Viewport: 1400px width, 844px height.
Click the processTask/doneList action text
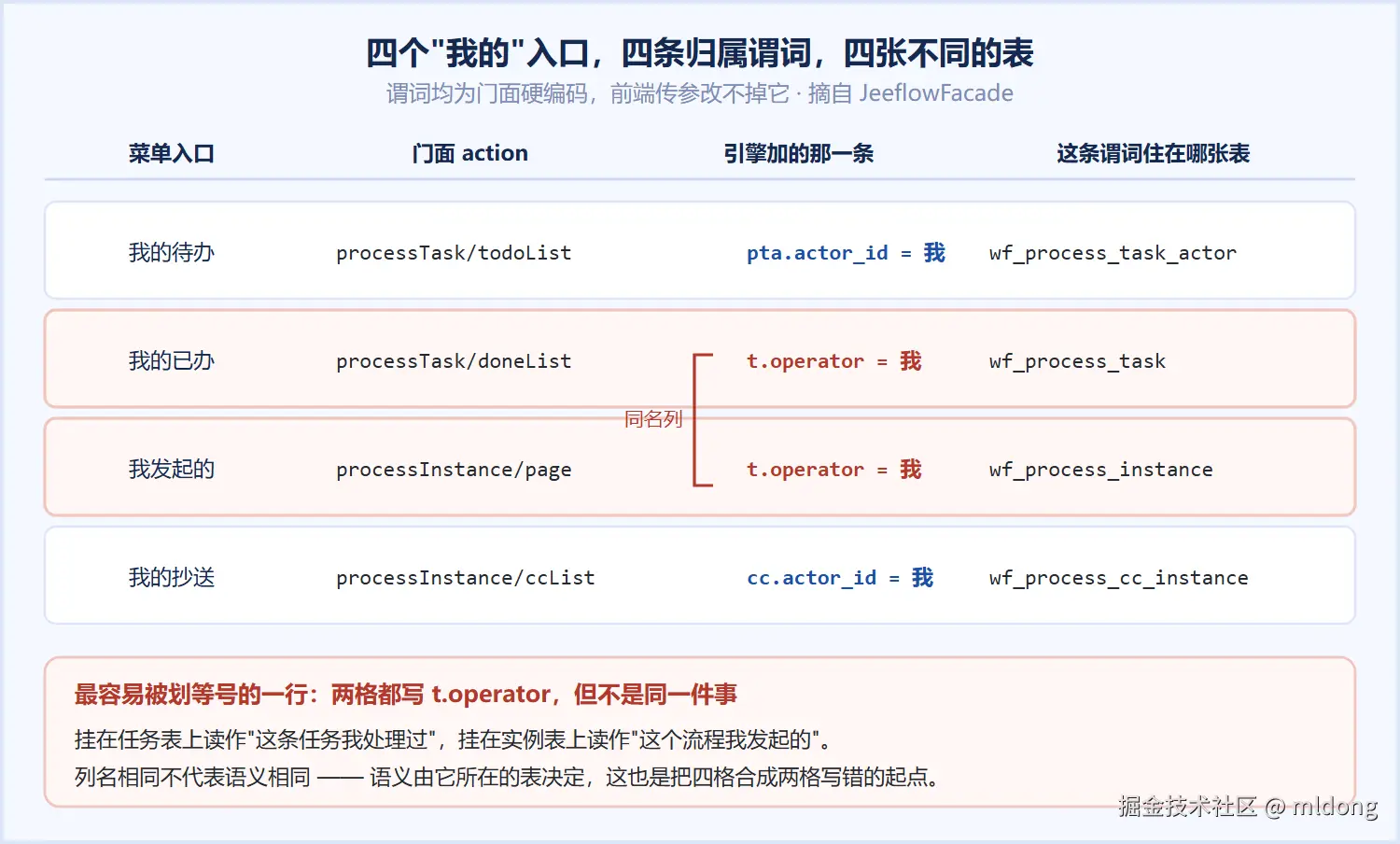coord(454,361)
